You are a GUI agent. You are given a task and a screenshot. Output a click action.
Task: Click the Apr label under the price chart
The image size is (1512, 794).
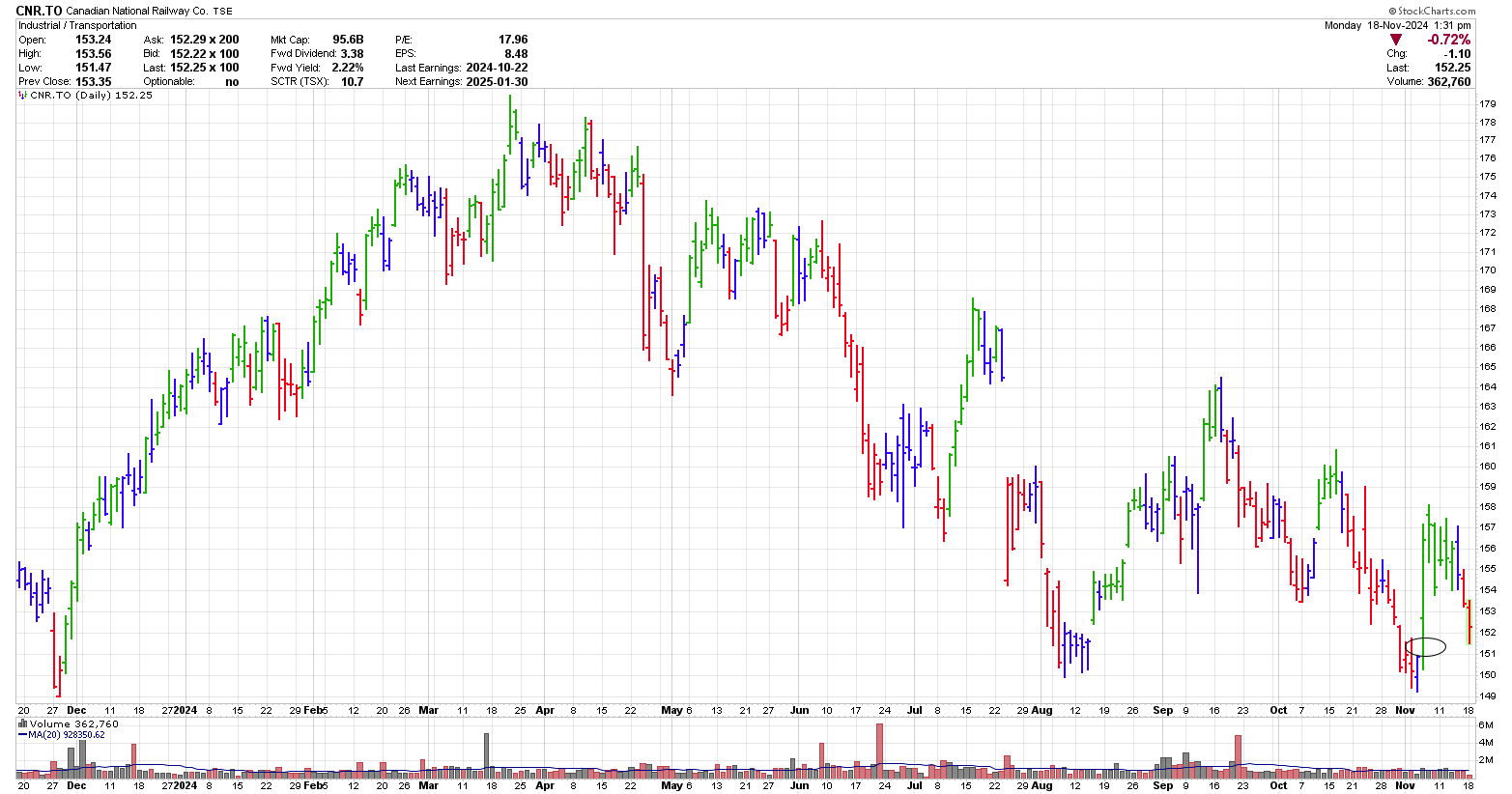(545, 710)
